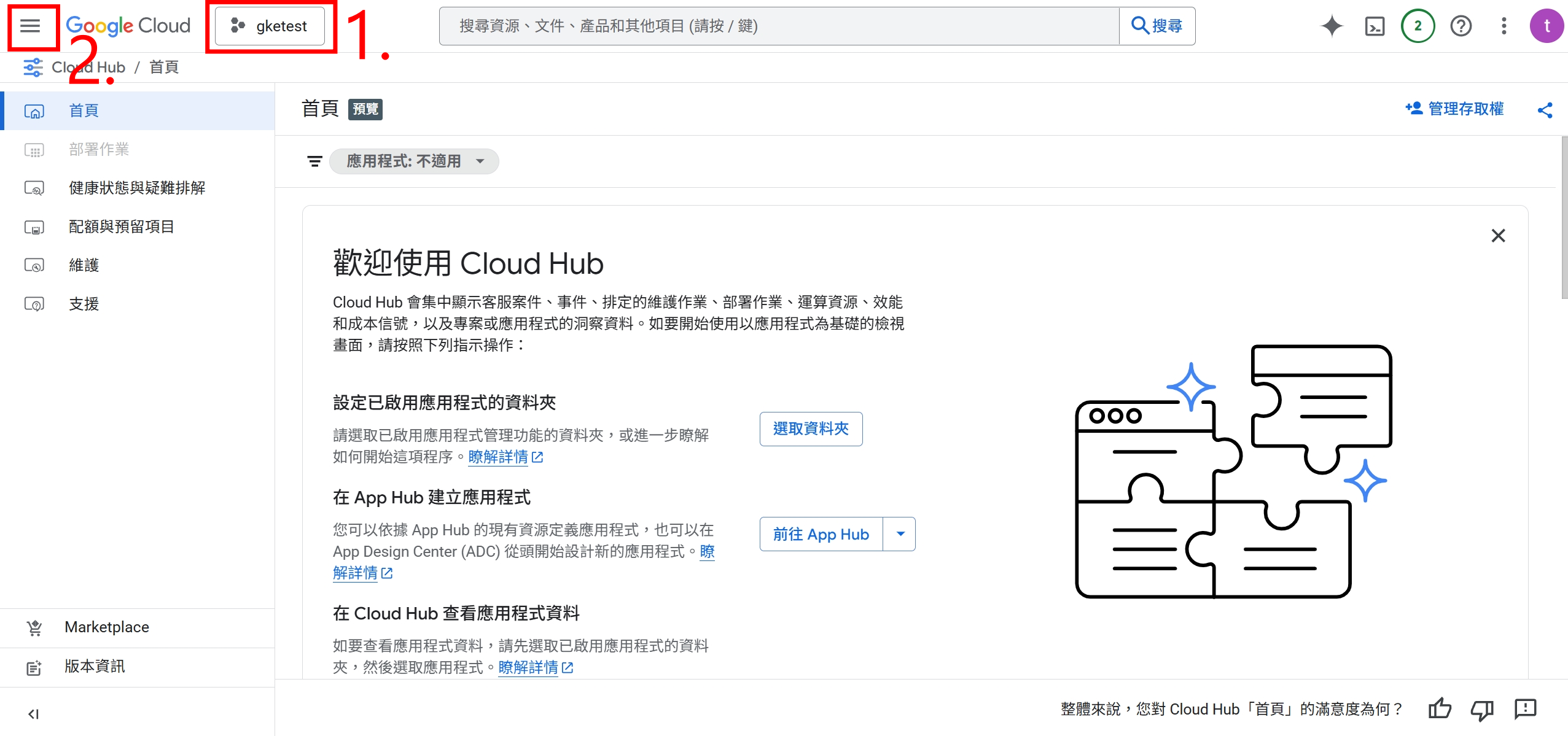Open 維護 in the sidebar

[x=138, y=265]
